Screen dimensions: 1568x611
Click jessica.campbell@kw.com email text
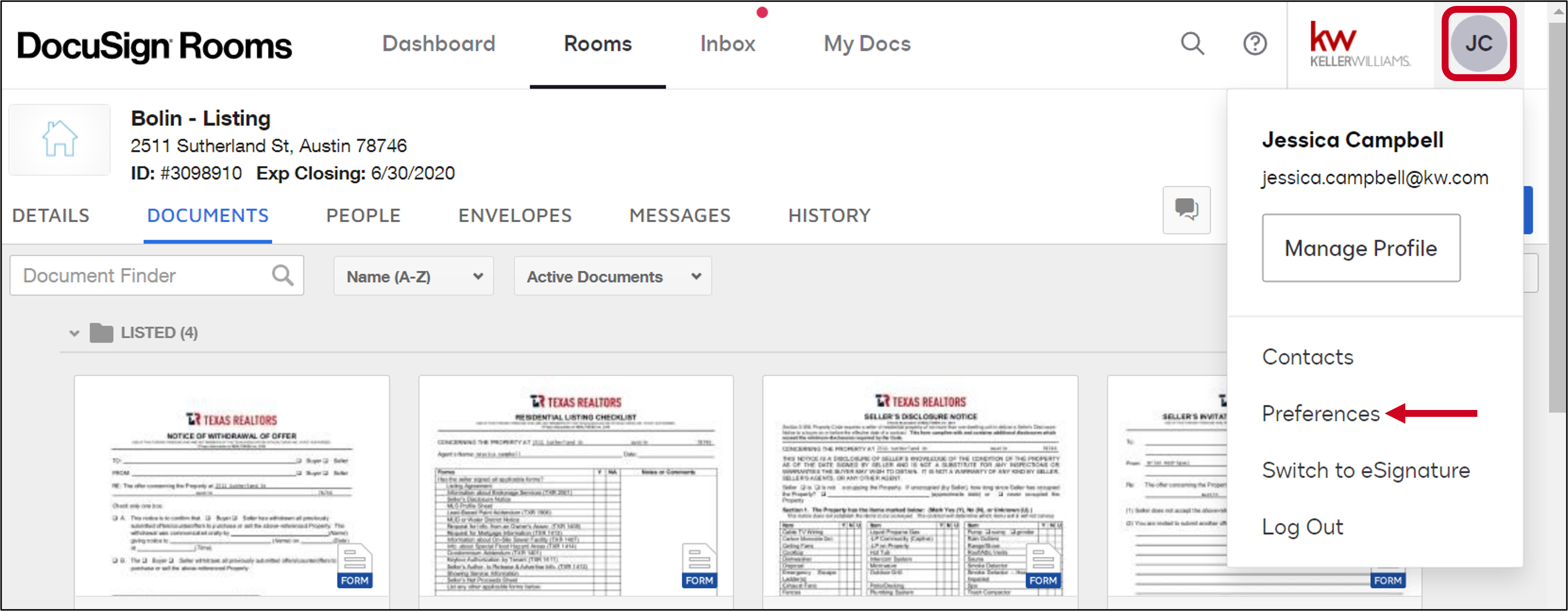1375,178
